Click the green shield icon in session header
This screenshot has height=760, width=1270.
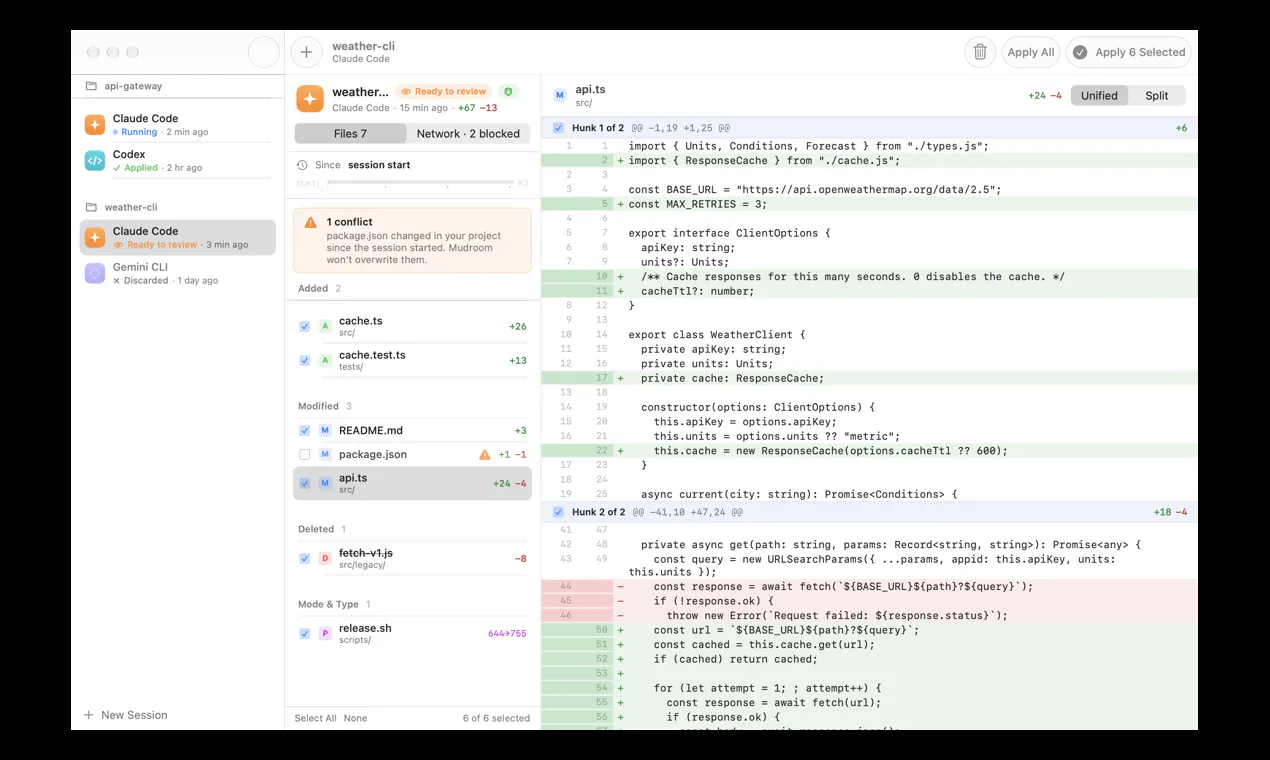point(508,91)
